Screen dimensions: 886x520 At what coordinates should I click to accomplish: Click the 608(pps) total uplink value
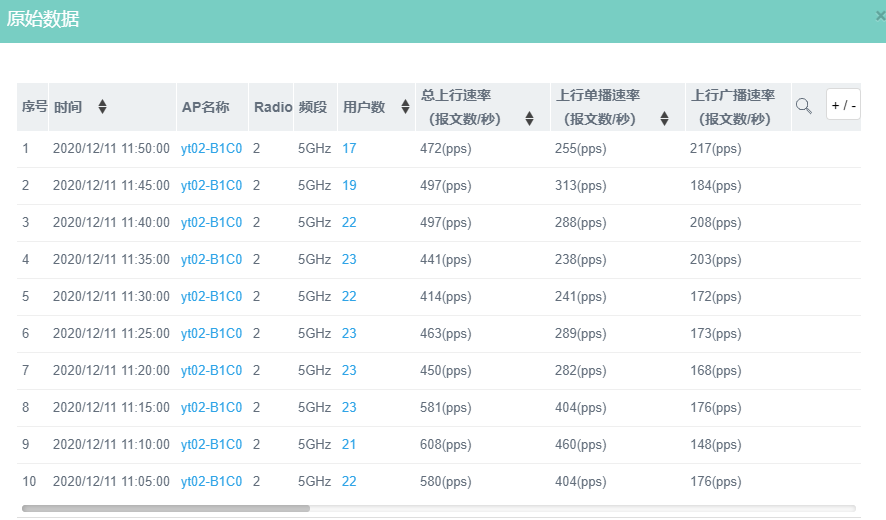pos(445,445)
